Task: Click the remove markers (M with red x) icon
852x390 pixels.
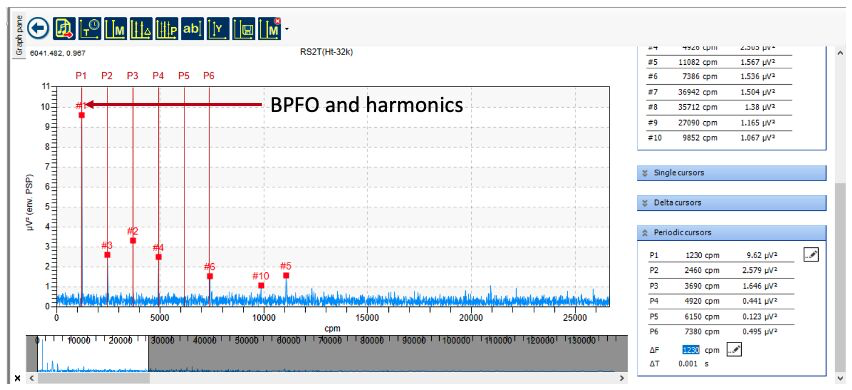Action: [270, 29]
